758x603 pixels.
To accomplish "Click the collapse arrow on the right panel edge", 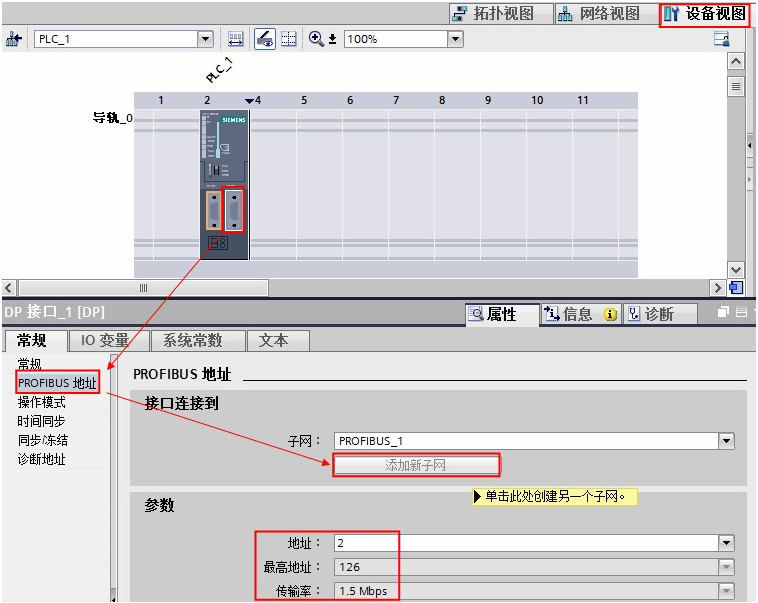I will [750, 145].
